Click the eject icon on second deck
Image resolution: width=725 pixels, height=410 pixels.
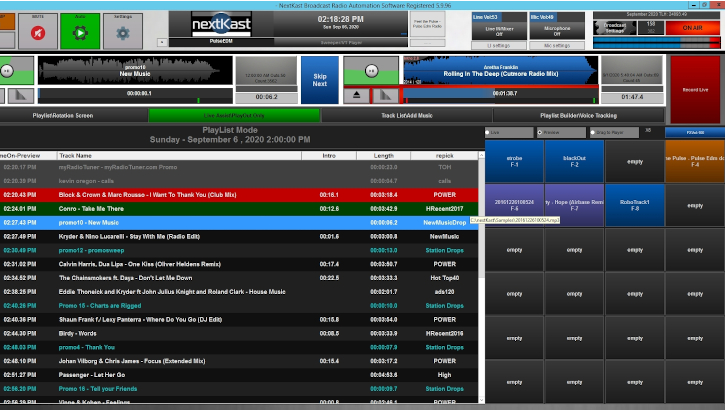tap(356, 95)
